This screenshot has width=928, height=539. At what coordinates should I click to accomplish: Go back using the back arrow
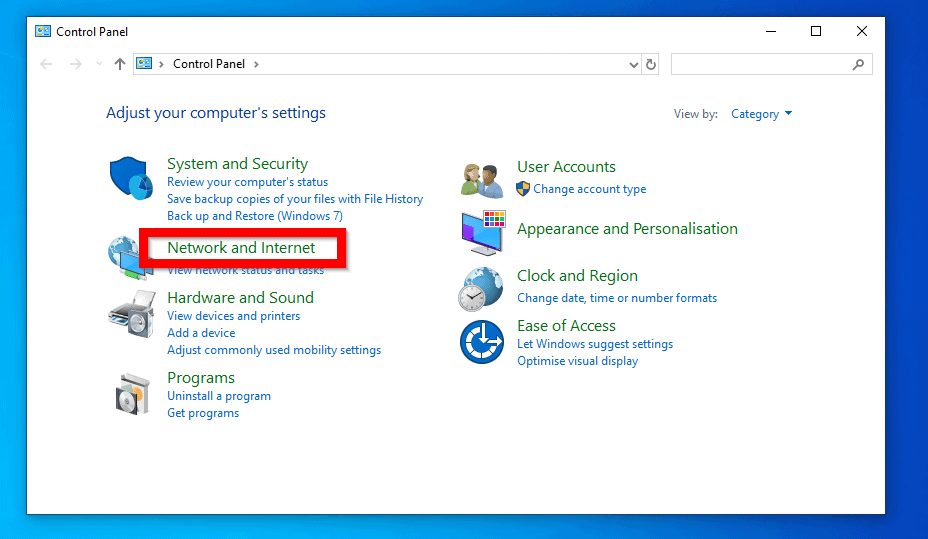tap(46, 64)
